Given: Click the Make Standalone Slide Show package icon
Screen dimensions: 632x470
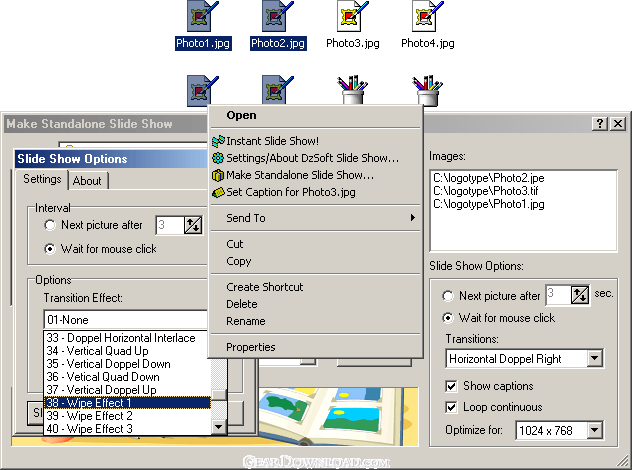Looking at the screenshot, I should [x=218, y=175].
